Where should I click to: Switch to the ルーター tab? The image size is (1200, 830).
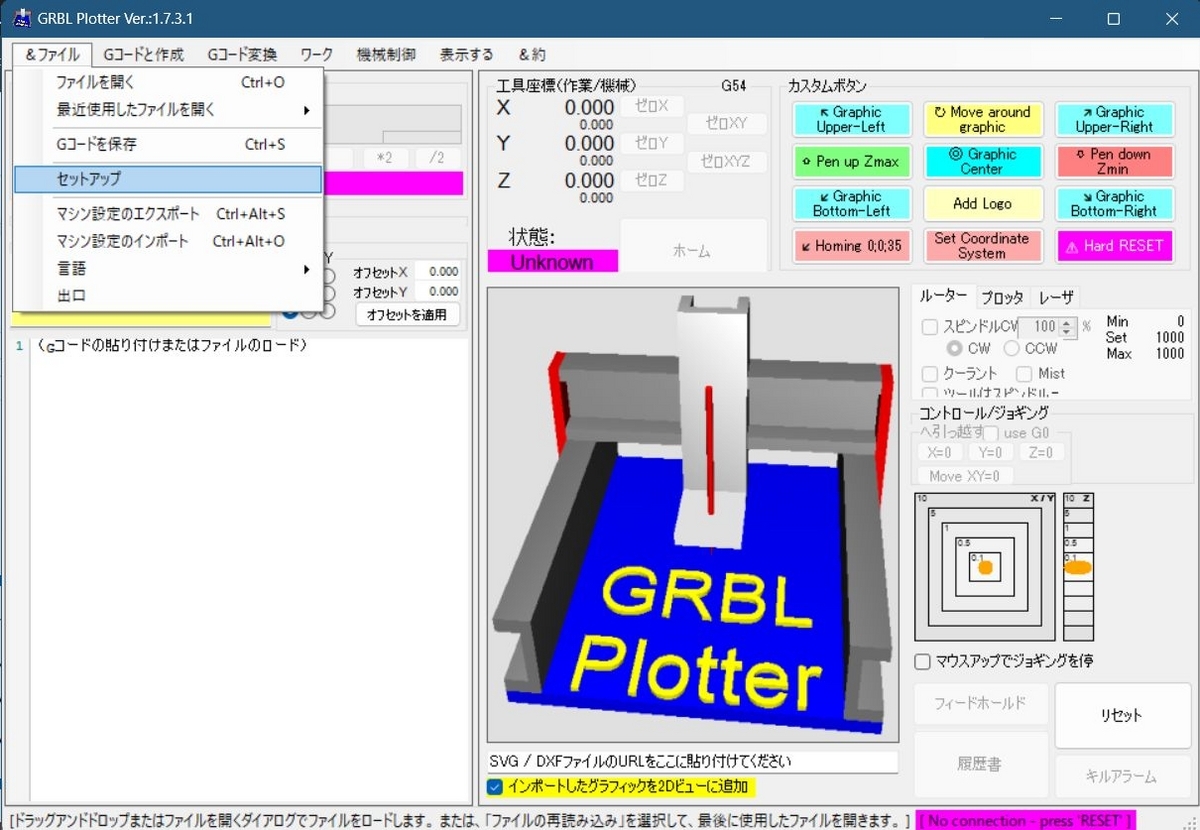(942, 296)
